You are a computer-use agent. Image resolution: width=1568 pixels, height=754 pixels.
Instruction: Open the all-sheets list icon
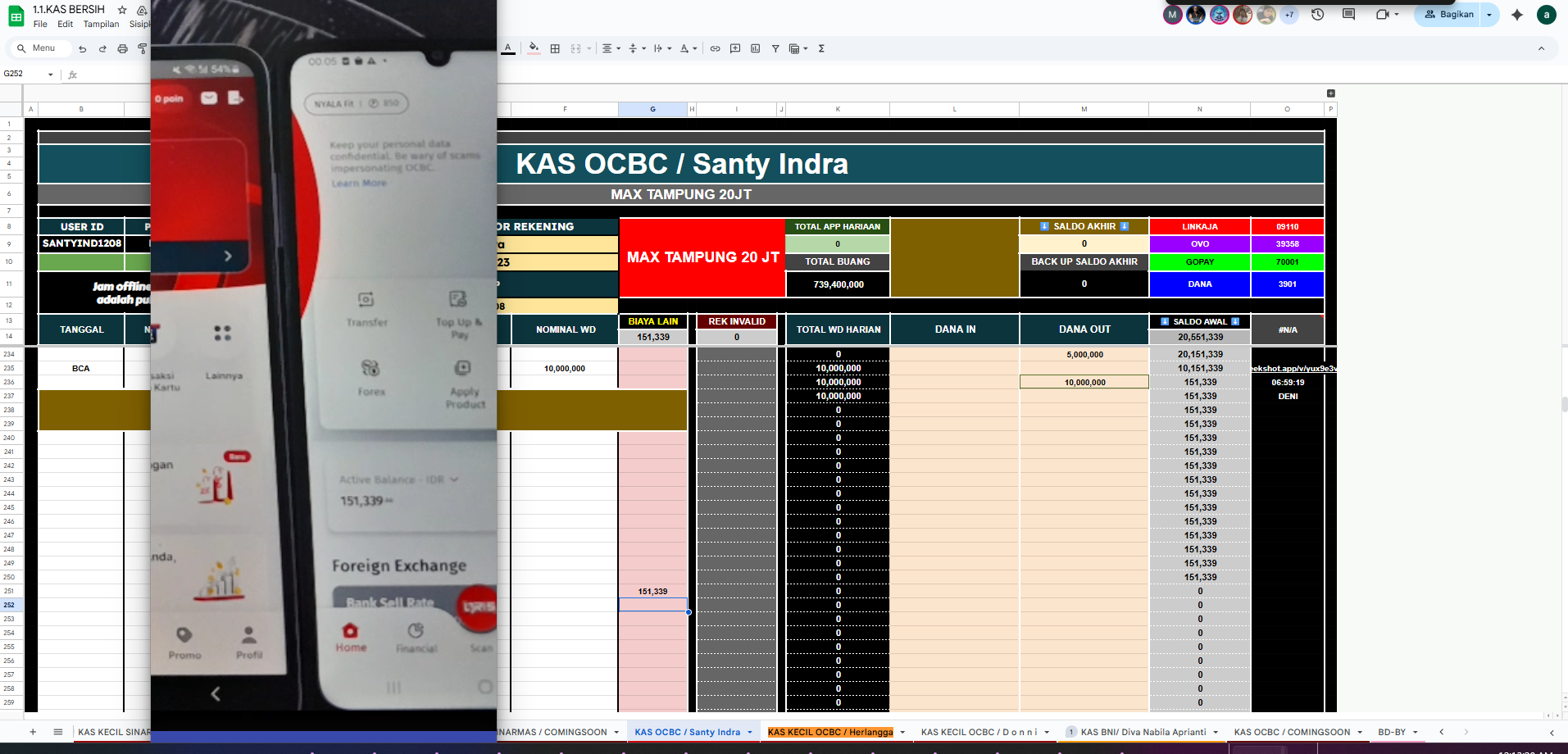(x=58, y=732)
